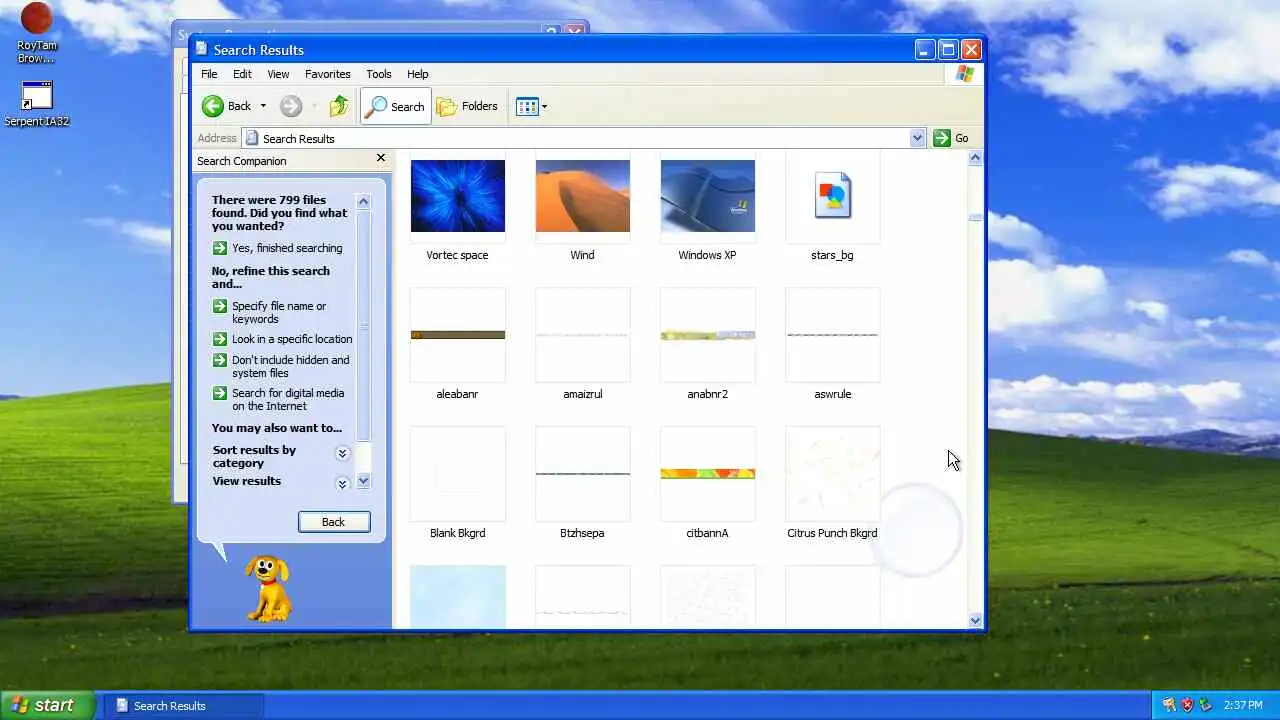Select the citbannA image thumbnail
Screen dimensions: 1280x720
(708, 474)
